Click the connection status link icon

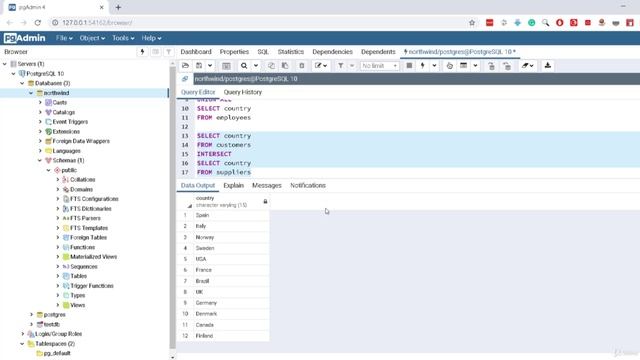[x=185, y=79]
